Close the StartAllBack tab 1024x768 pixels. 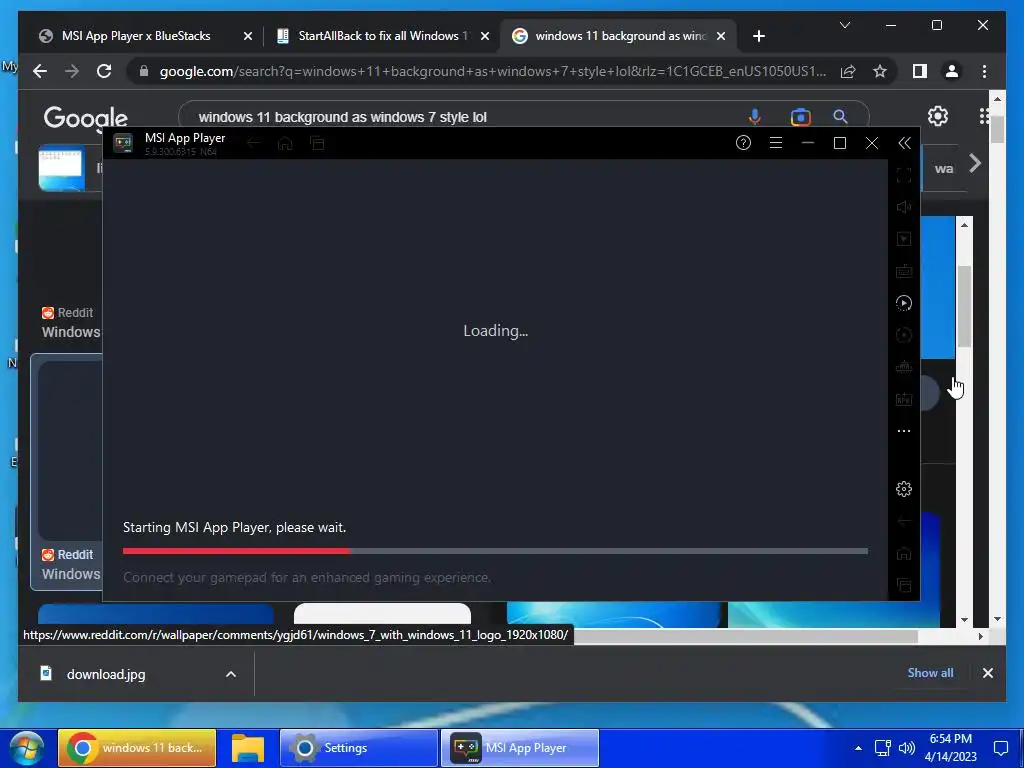point(485,36)
